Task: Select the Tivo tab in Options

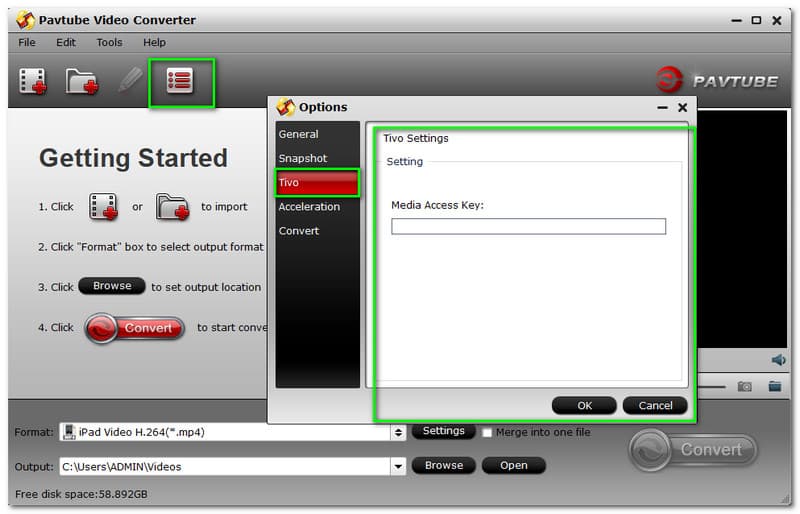Action: [317, 183]
